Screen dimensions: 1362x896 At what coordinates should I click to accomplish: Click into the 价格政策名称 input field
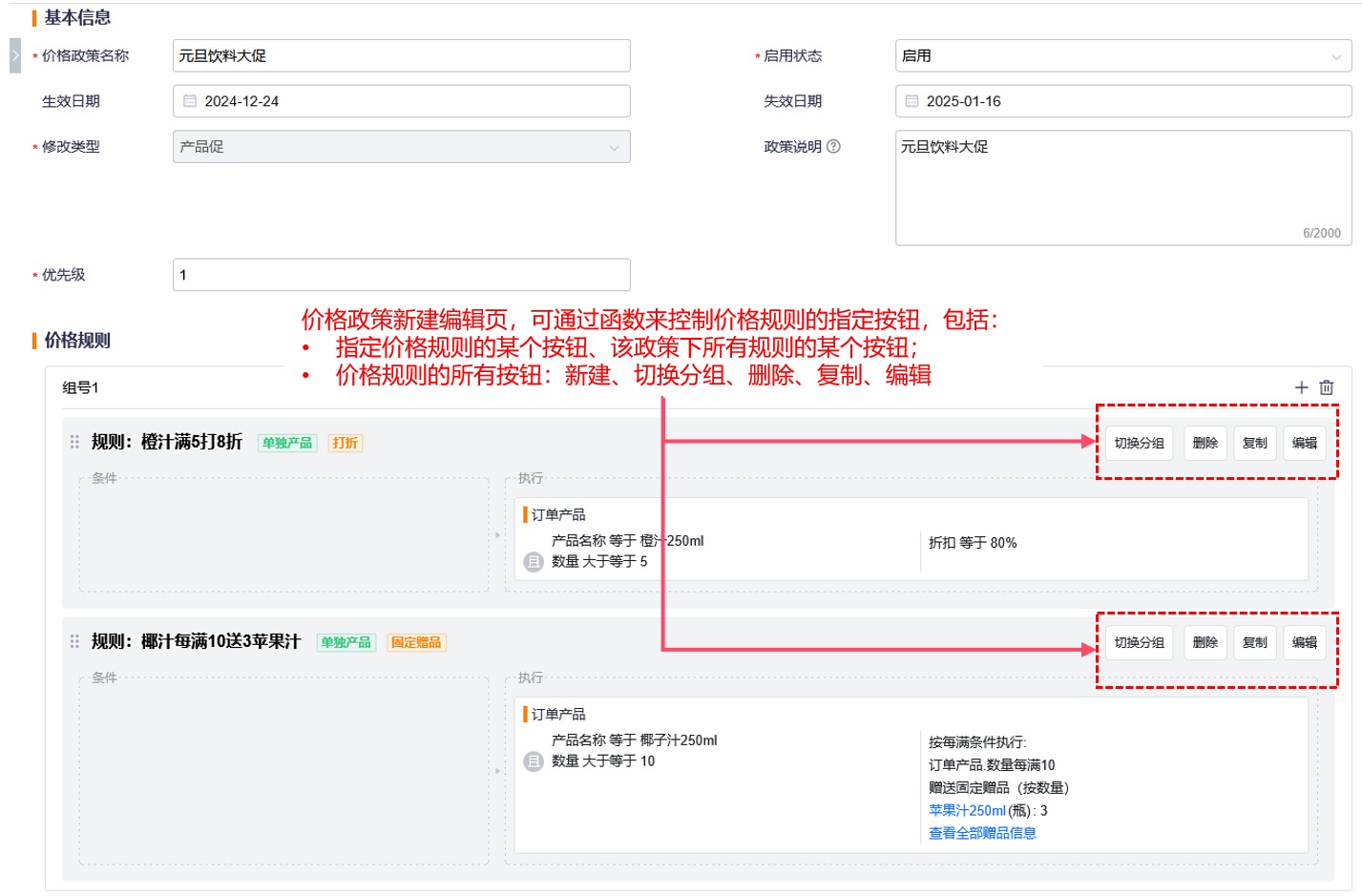401,55
